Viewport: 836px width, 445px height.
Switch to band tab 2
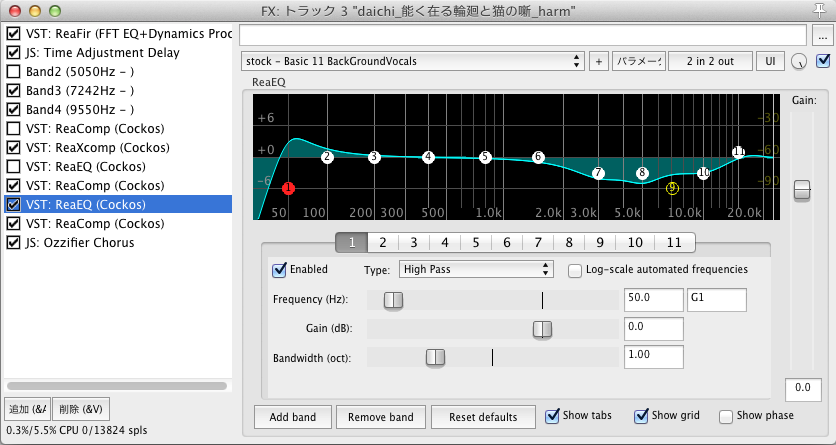pos(382,242)
